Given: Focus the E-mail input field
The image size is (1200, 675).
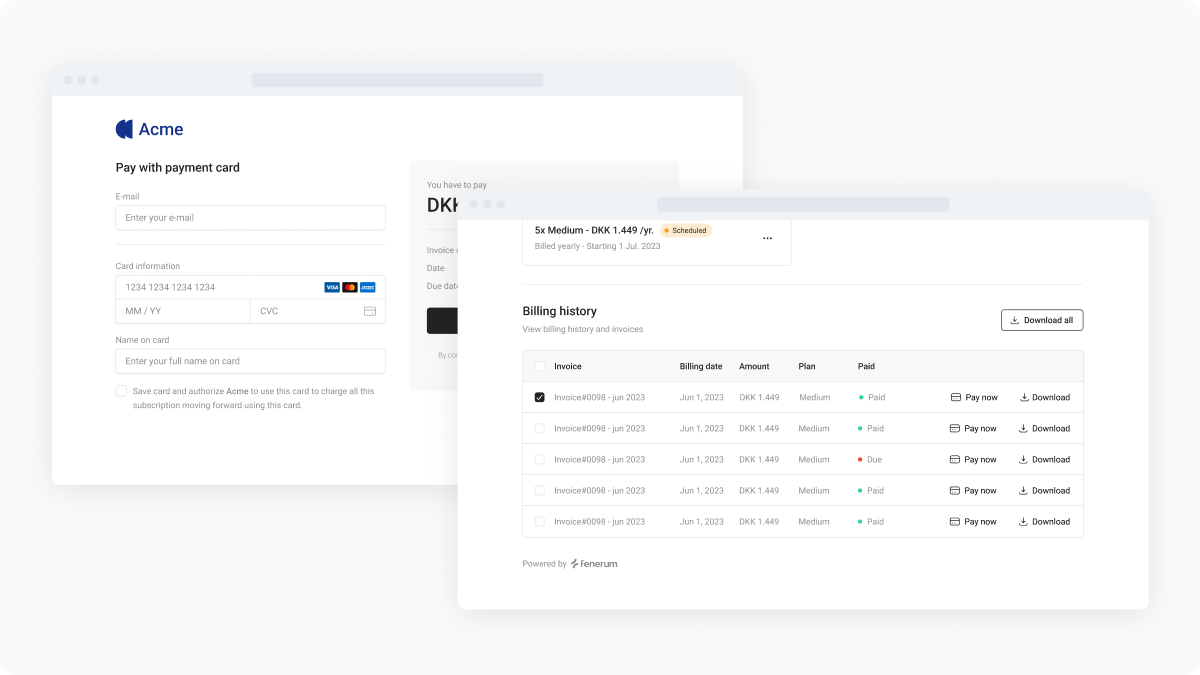Looking at the screenshot, I should click(250, 218).
